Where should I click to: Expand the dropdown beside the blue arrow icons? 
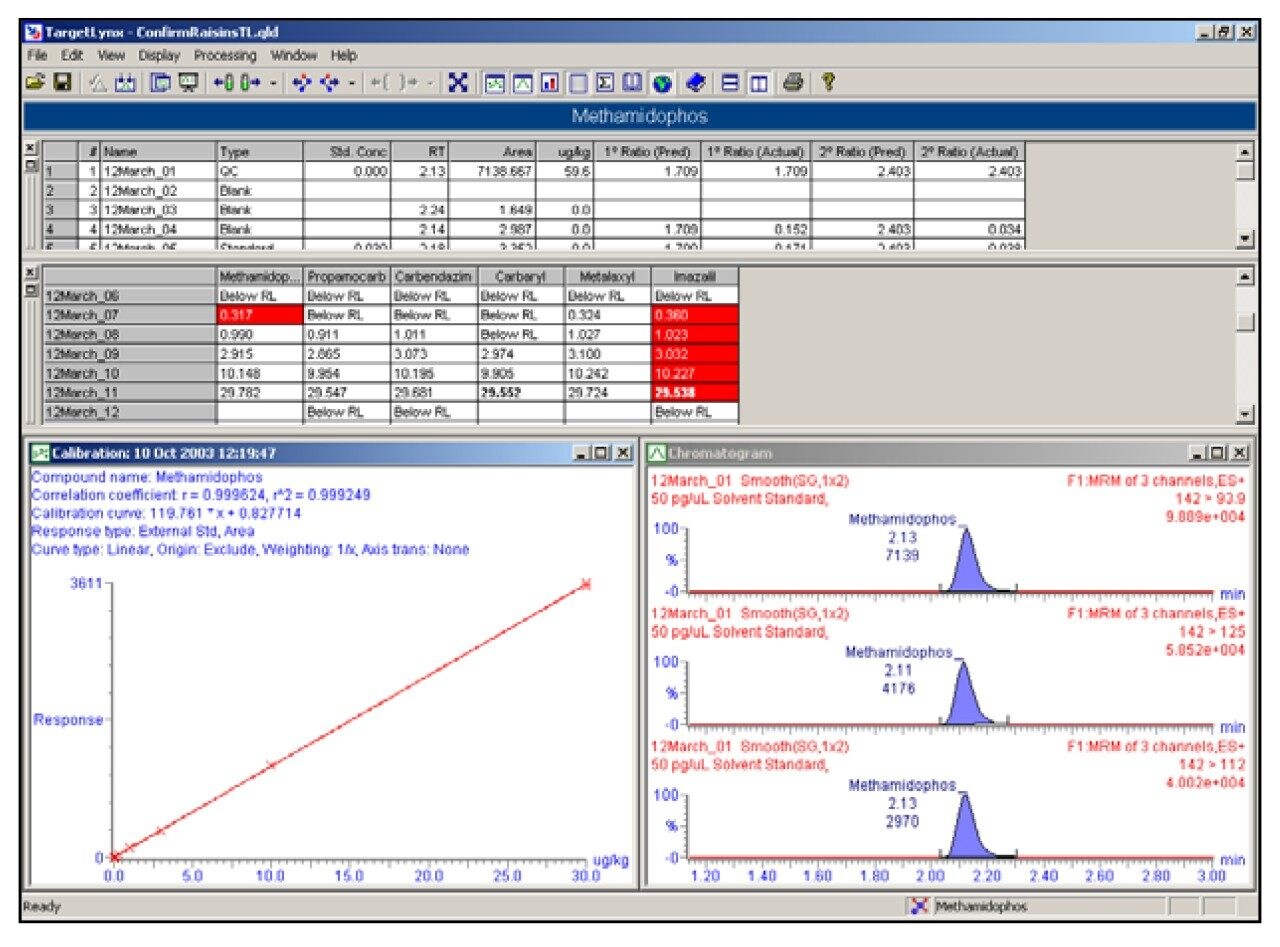tap(352, 83)
